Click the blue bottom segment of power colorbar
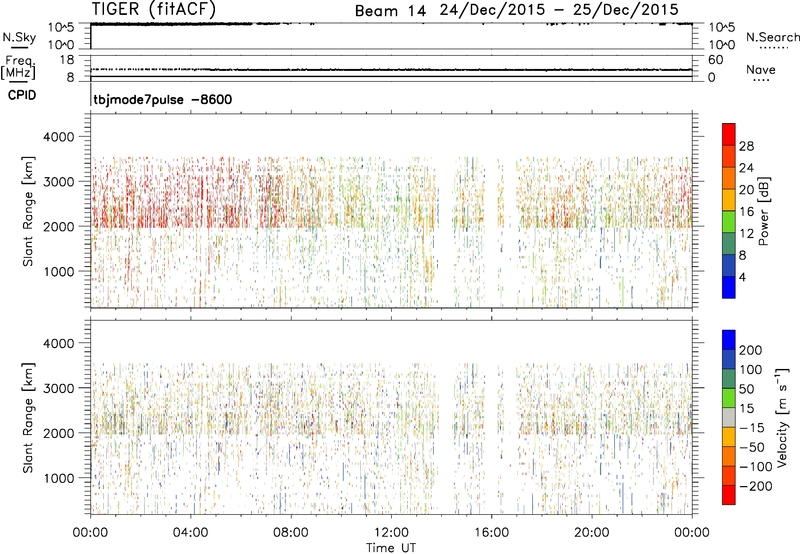Image resolution: width=800 pixels, height=554 pixels. click(x=729, y=287)
